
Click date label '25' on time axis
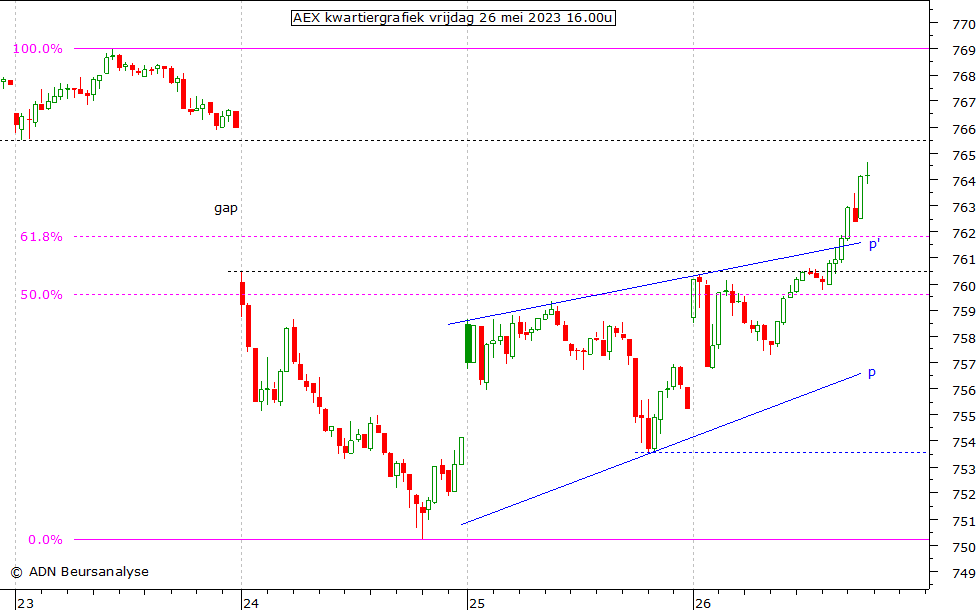tap(477, 603)
